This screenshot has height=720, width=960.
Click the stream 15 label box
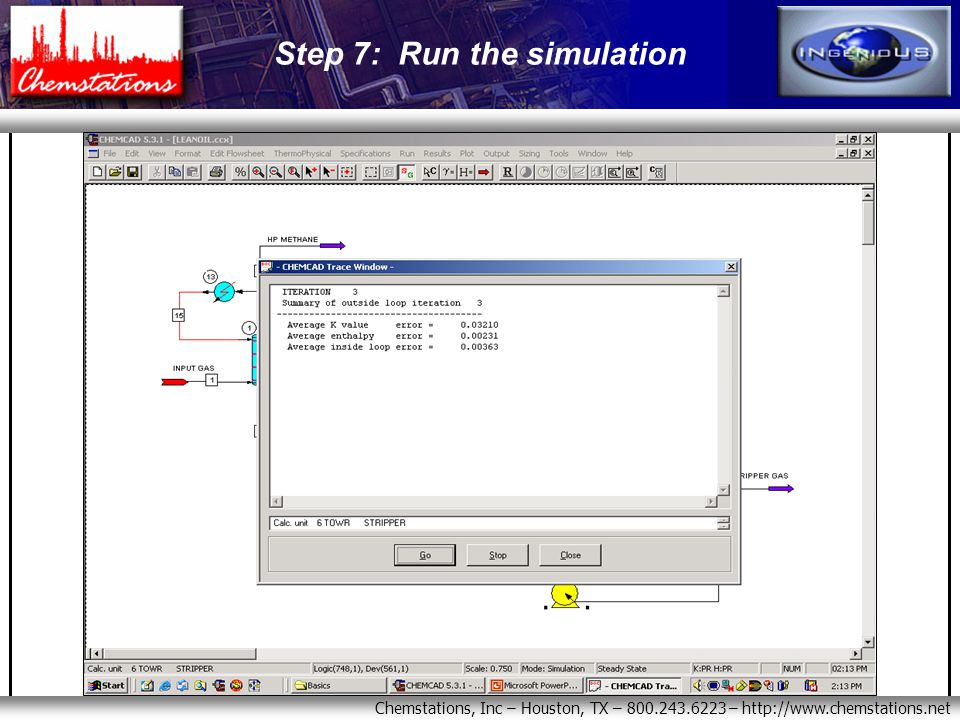click(178, 315)
